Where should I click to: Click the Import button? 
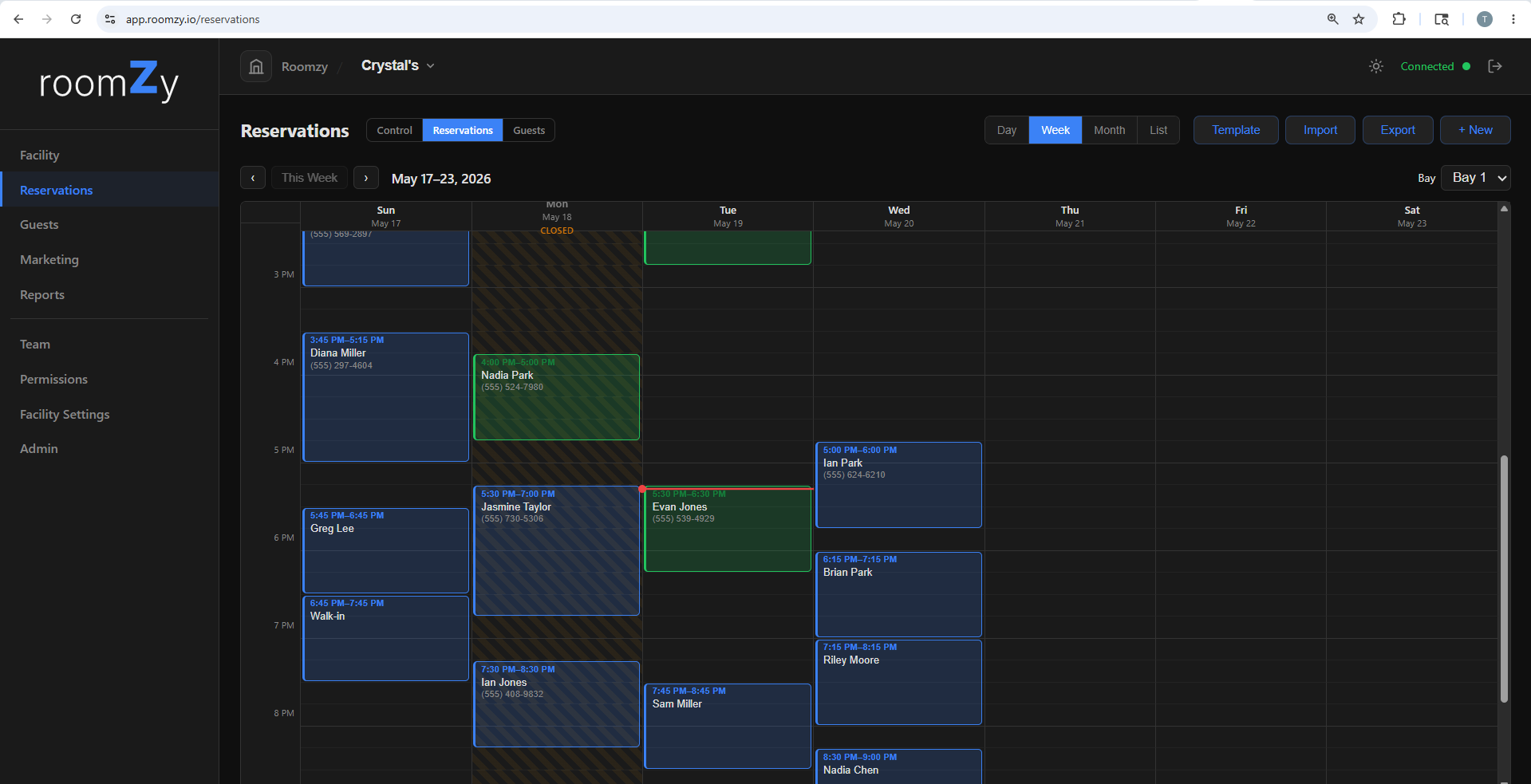coord(1320,130)
